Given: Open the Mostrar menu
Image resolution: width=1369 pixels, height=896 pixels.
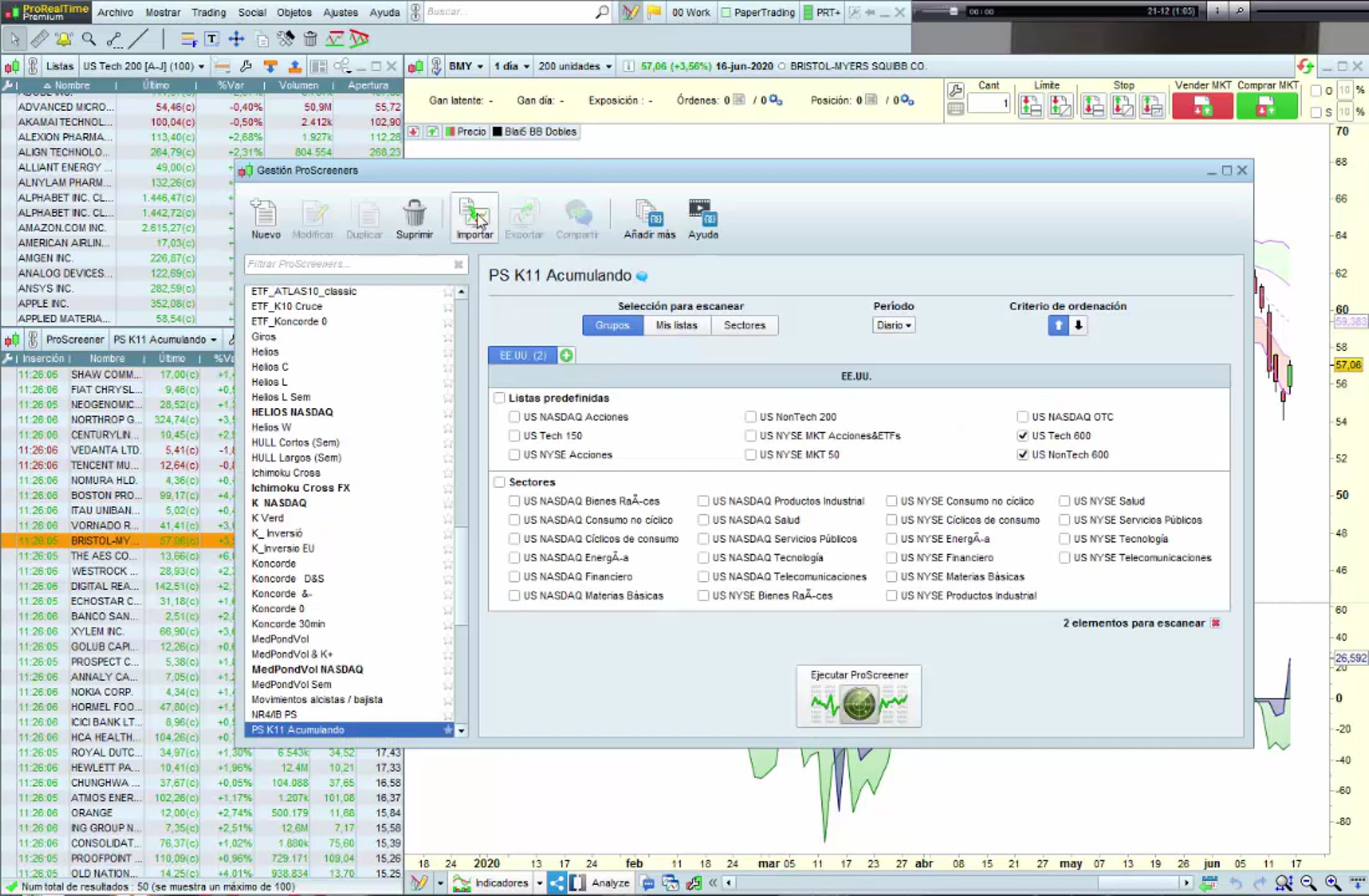Looking at the screenshot, I should 163,12.
